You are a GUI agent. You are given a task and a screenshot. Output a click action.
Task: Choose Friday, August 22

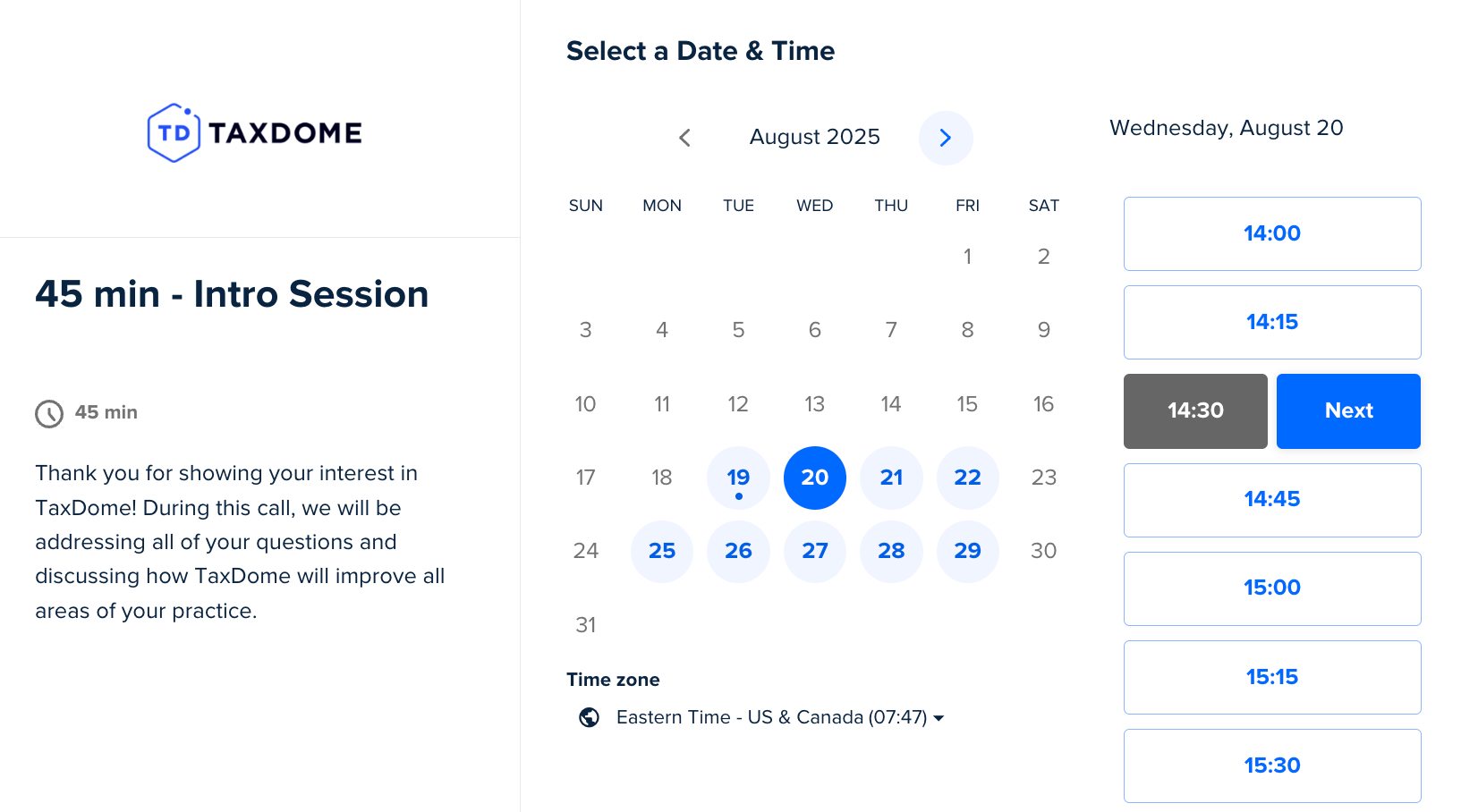pyautogui.click(x=967, y=478)
